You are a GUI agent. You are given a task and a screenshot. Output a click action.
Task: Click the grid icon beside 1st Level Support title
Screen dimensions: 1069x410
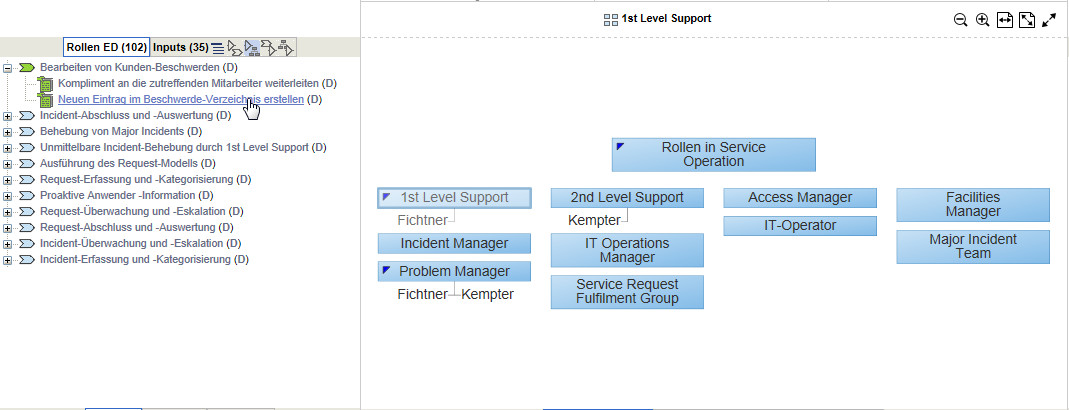pyautogui.click(x=611, y=19)
